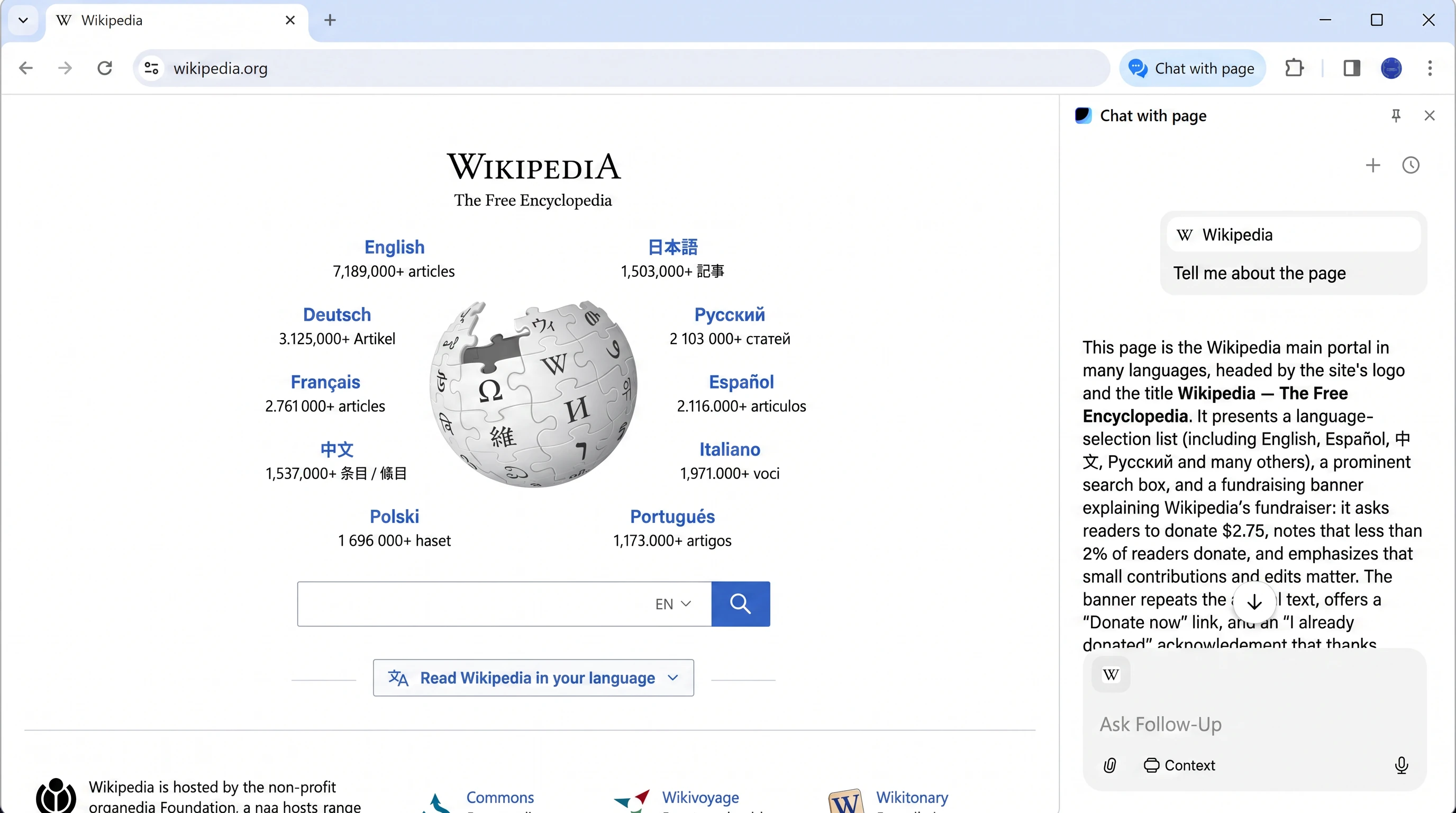Open the browser three-dot menu

click(x=1430, y=68)
